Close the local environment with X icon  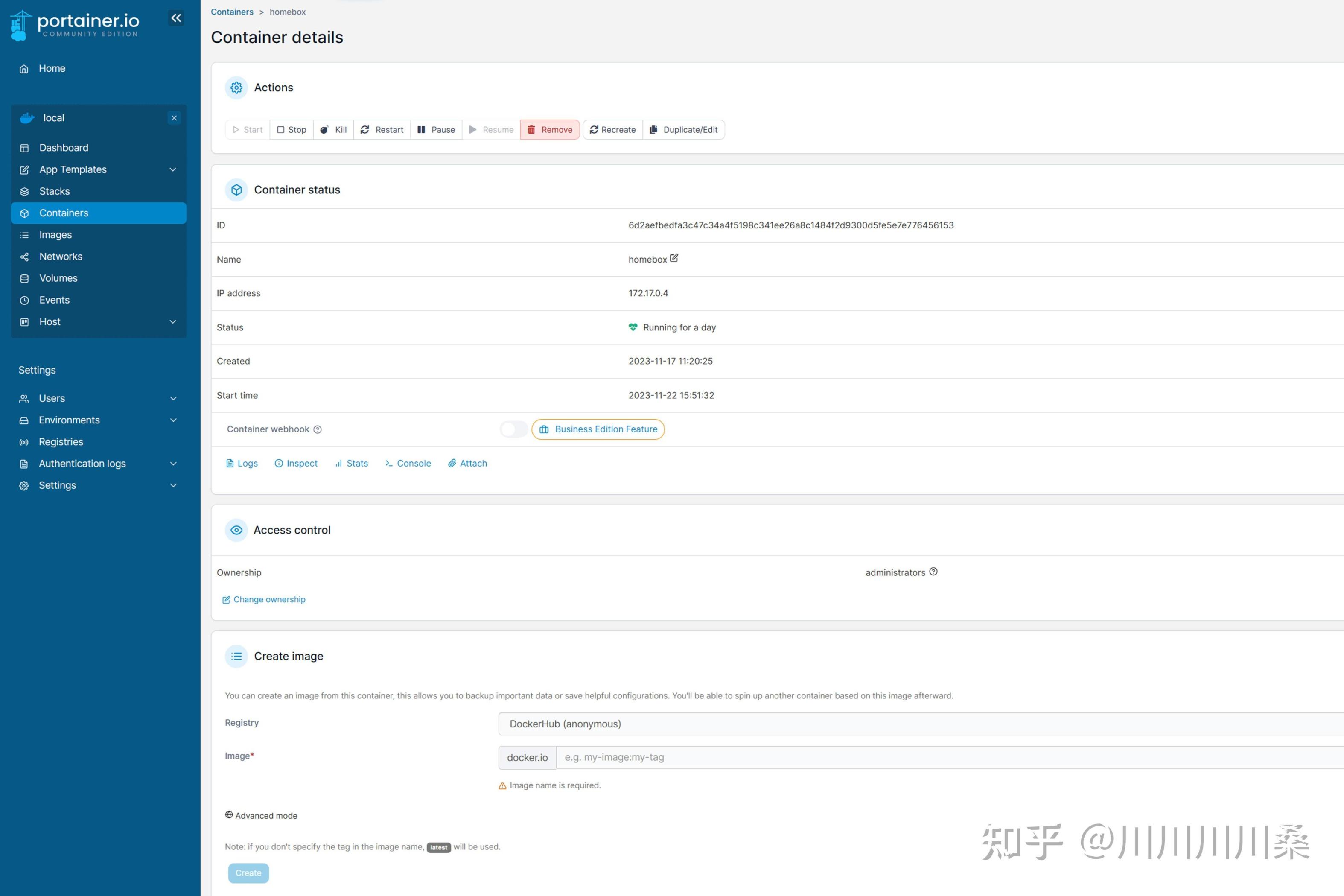pyautogui.click(x=174, y=118)
